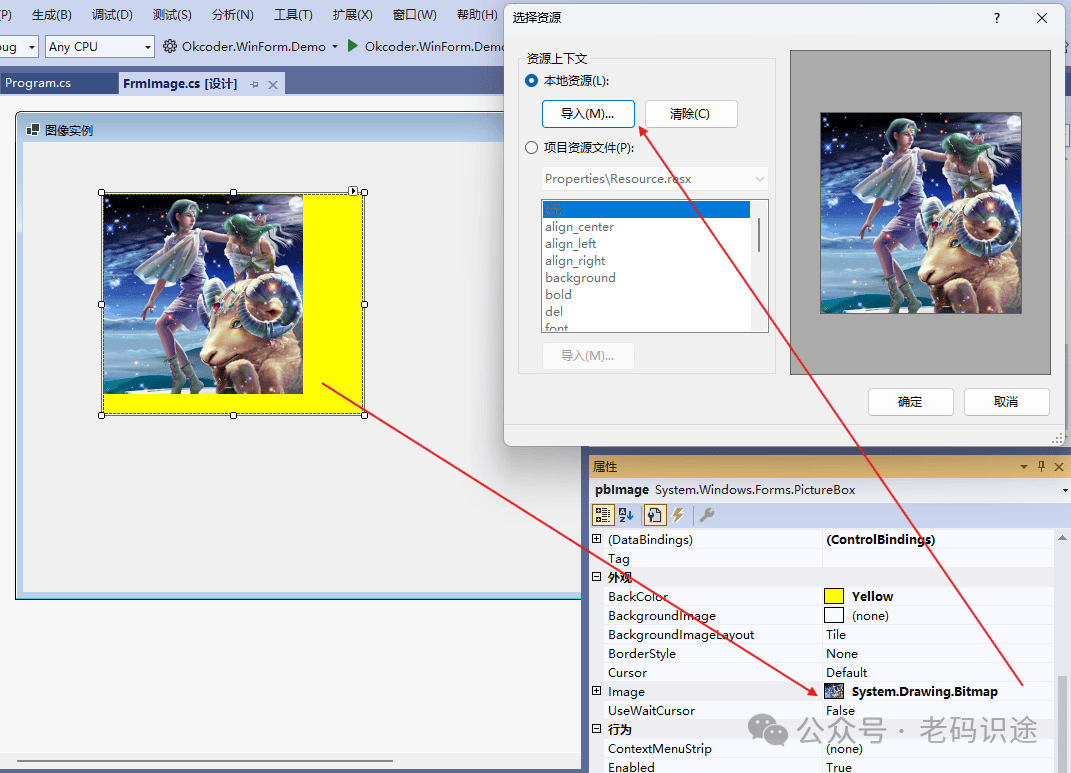The height and width of the screenshot is (773, 1071).
Task: Select align_center in resource list
Action: (646, 227)
